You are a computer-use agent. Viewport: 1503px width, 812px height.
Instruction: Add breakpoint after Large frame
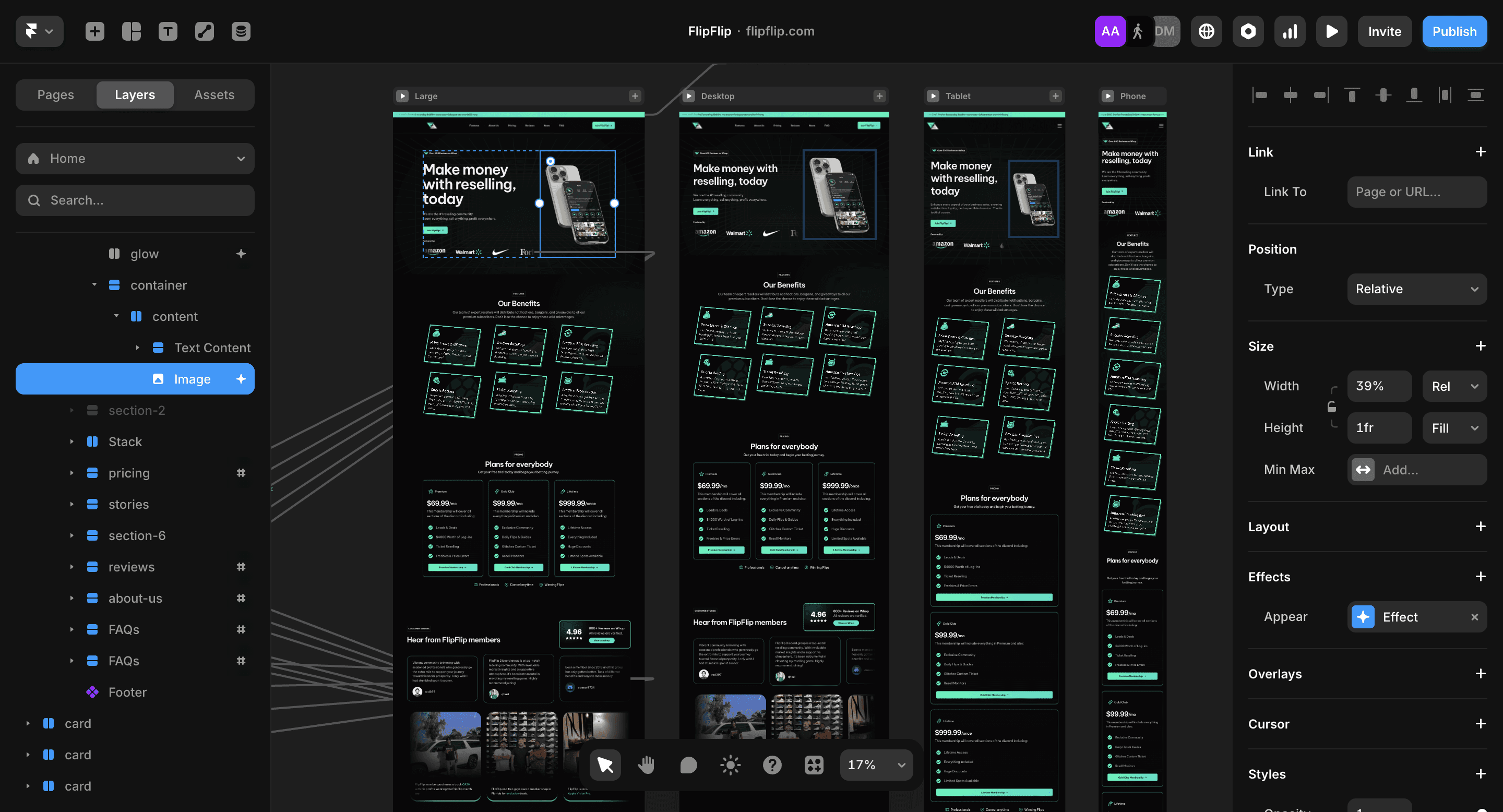(x=635, y=95)
